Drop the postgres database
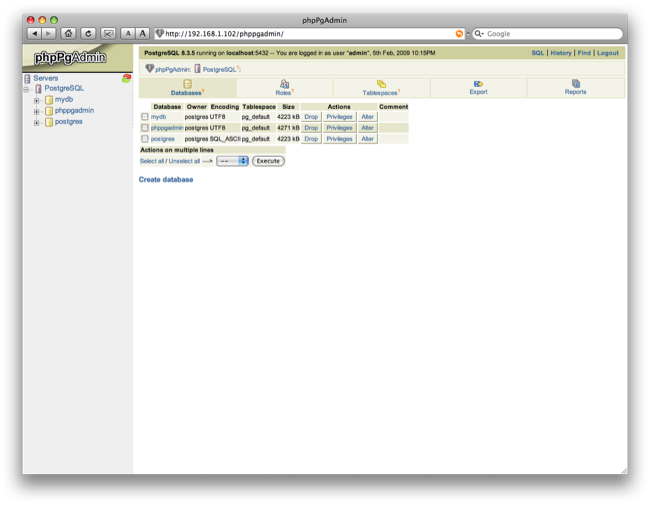The height and width of the screenshot is (505, 650). click(x=311, y=139)
